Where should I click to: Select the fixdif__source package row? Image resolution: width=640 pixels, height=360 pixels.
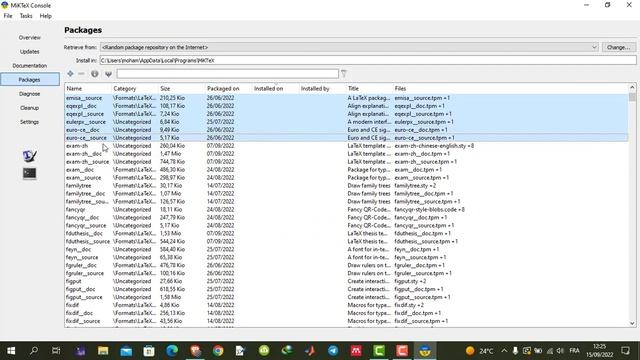coord(347,321)
